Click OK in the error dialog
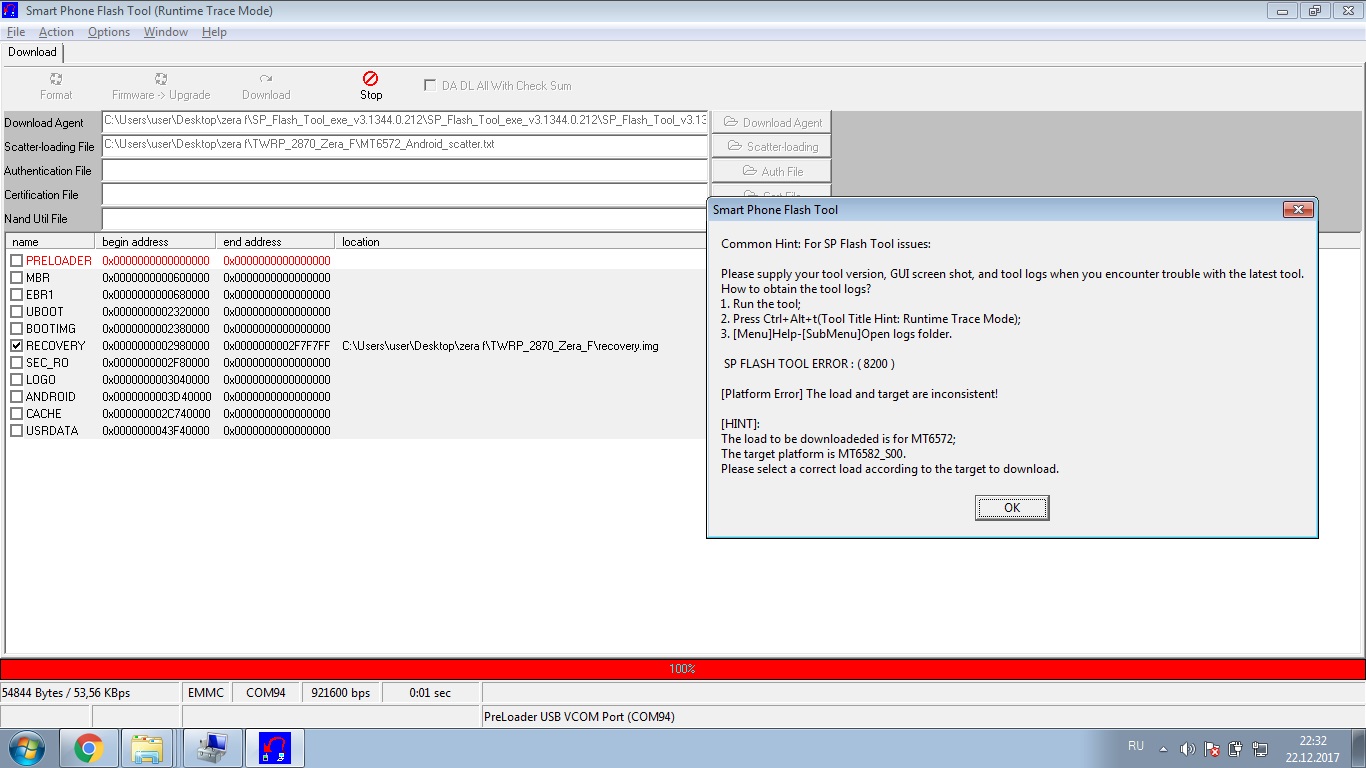 pos(1012,508)
